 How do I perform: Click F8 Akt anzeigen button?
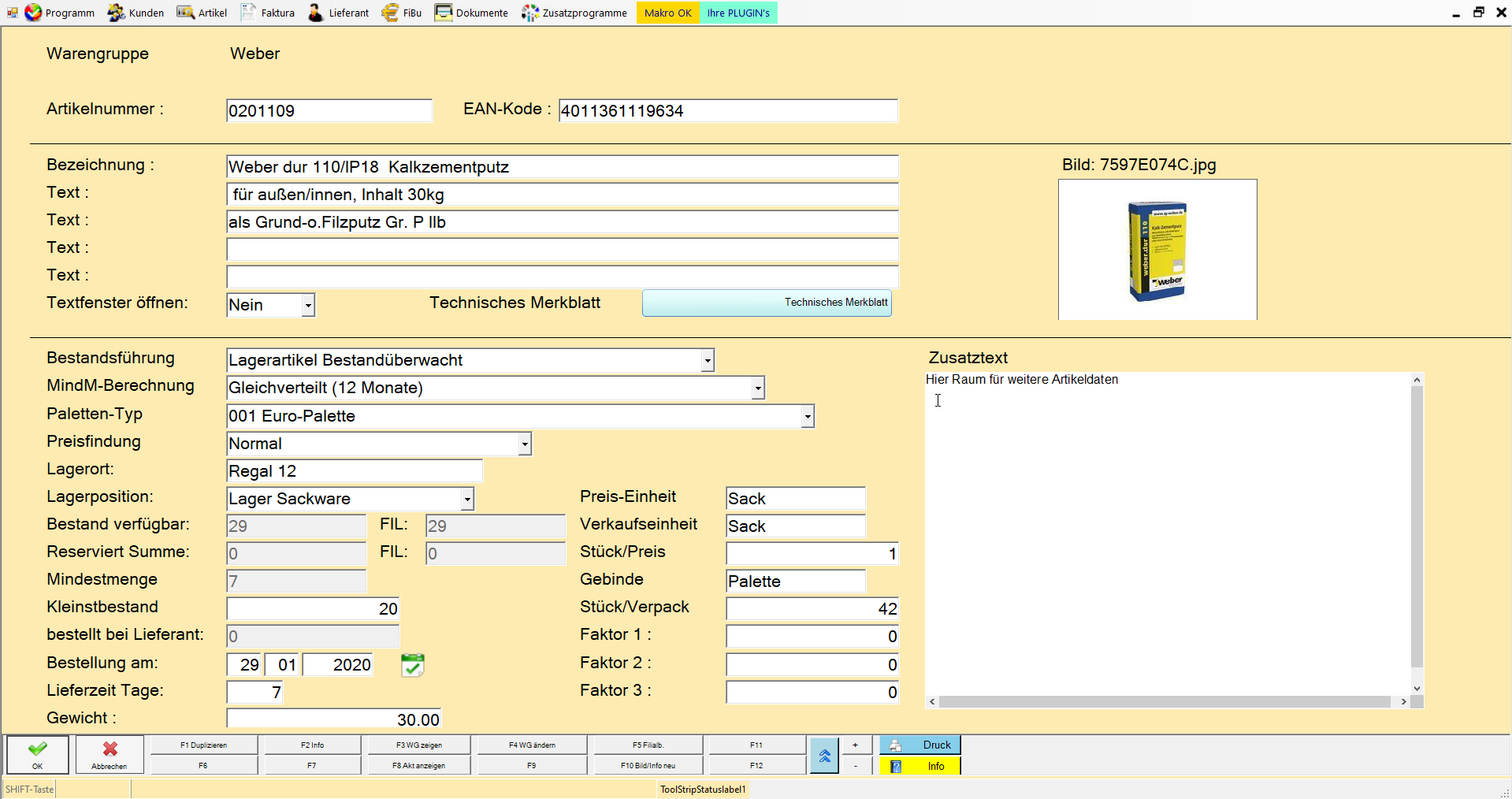pos(418,765)
